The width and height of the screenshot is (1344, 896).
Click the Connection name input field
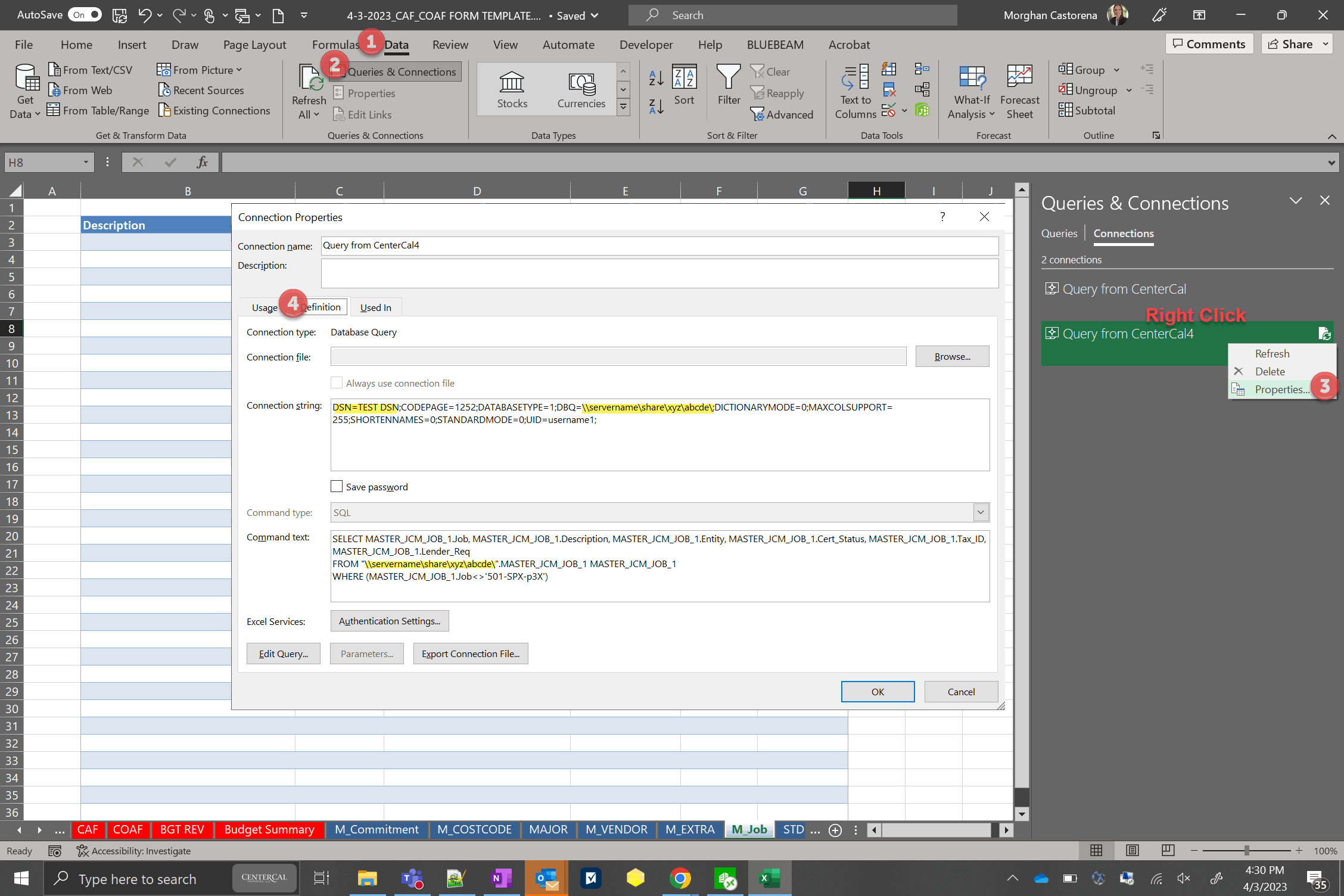click(659, 245)
